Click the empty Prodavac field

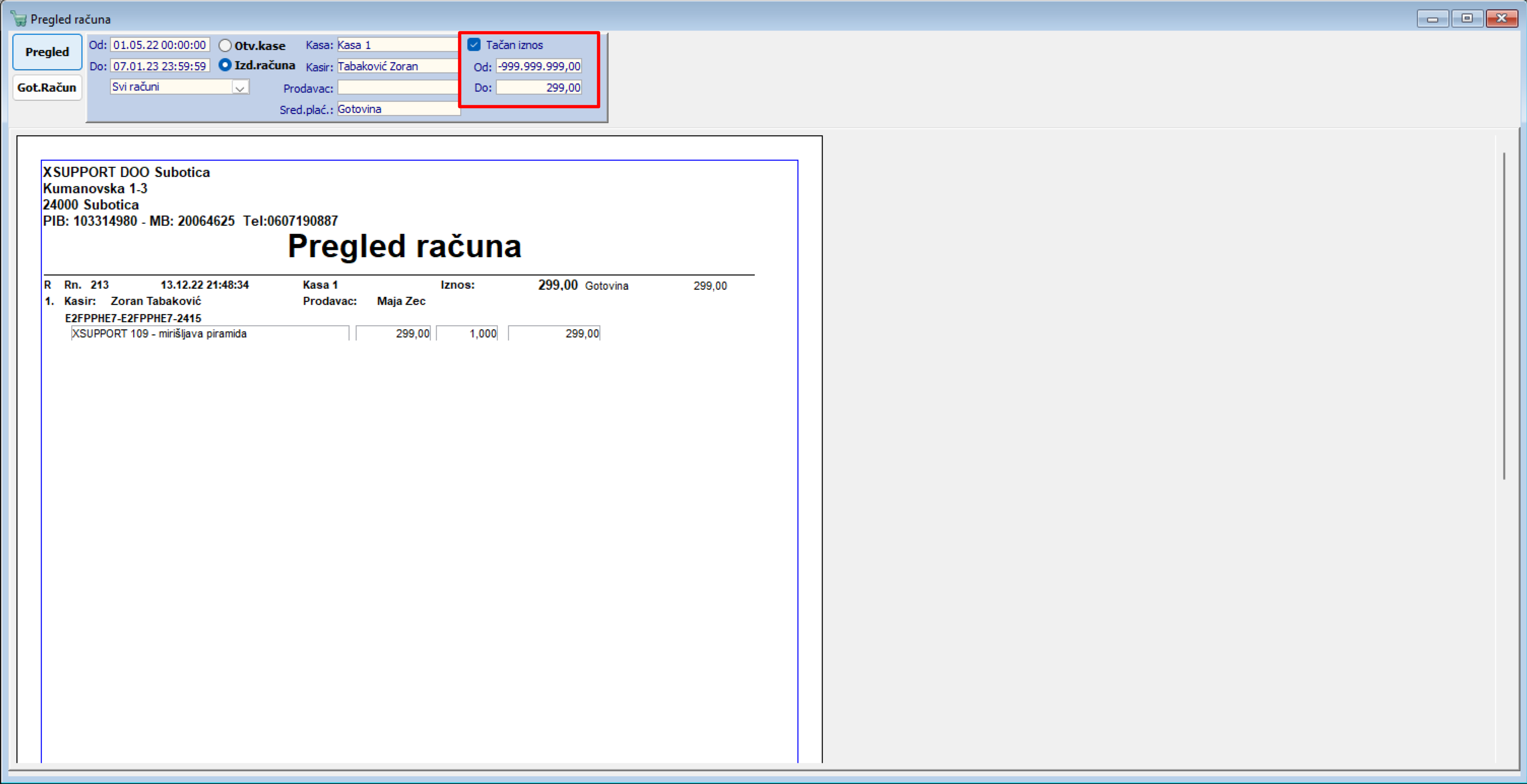click(399, 88)
